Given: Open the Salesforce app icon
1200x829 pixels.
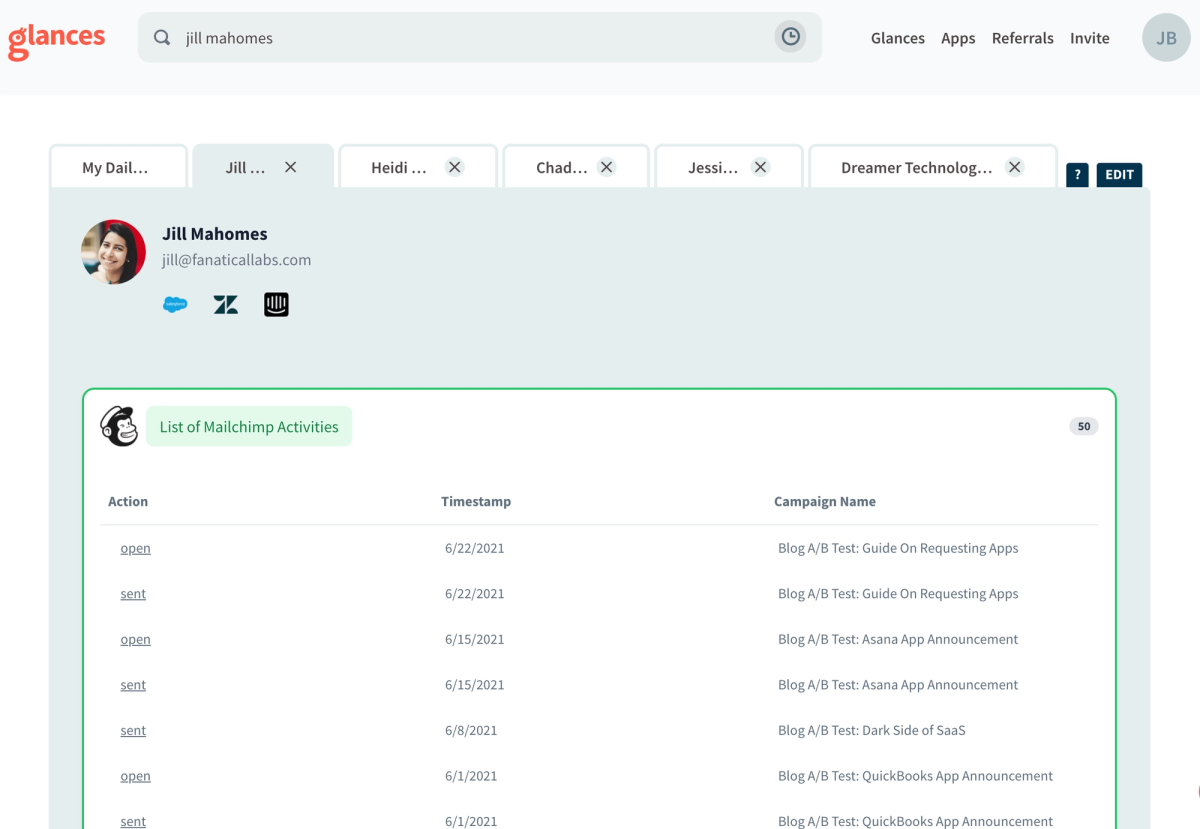Looking at the screenshot, I should pos(175,305).
